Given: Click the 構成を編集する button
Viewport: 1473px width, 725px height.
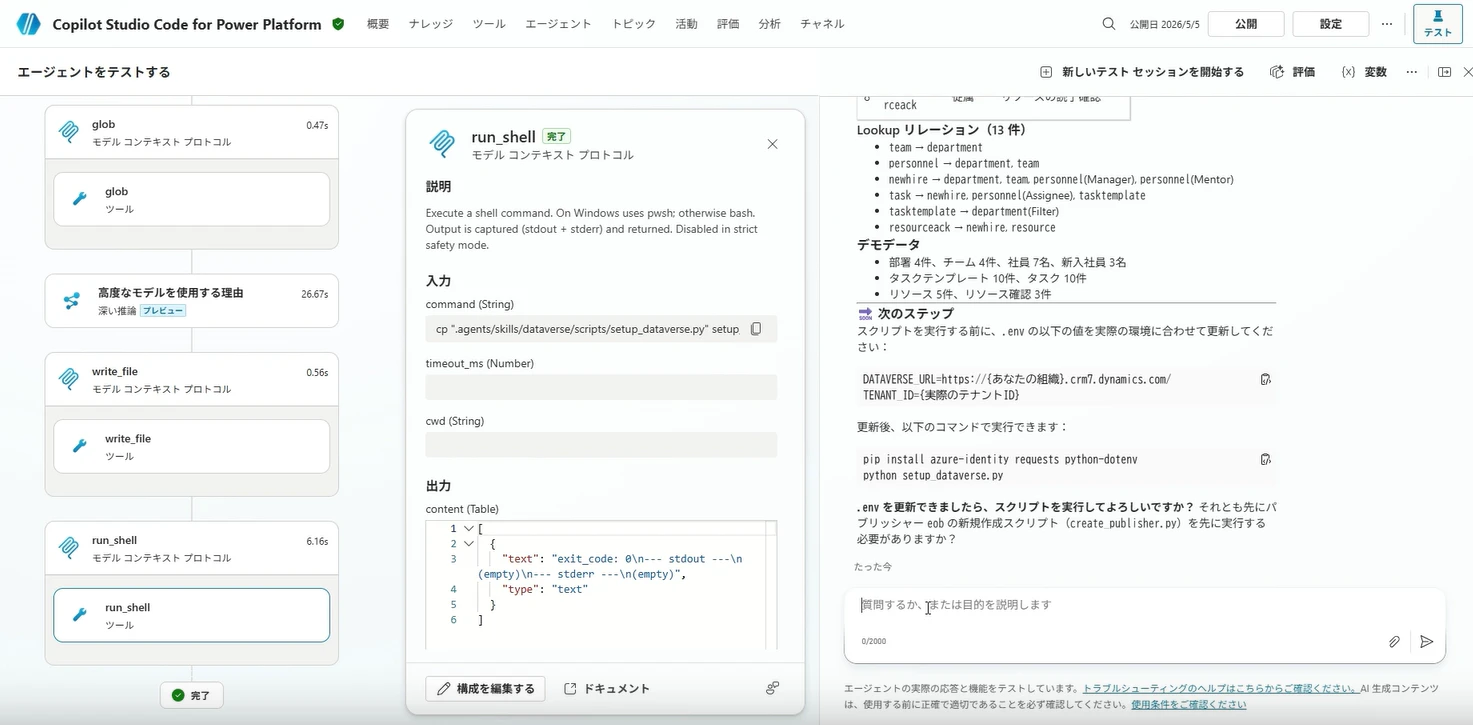Looking at the screenshot, I should (486, 689).
